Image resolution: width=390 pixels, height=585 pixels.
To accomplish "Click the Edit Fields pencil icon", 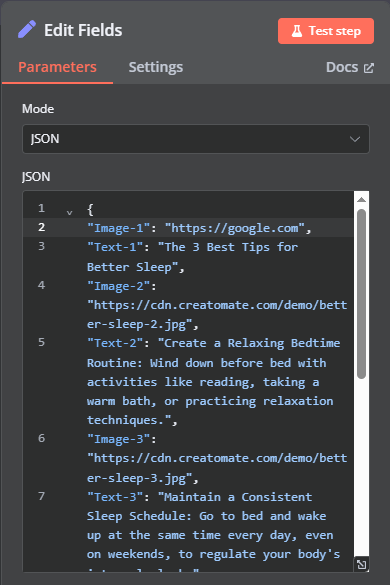I will [27, 29].
